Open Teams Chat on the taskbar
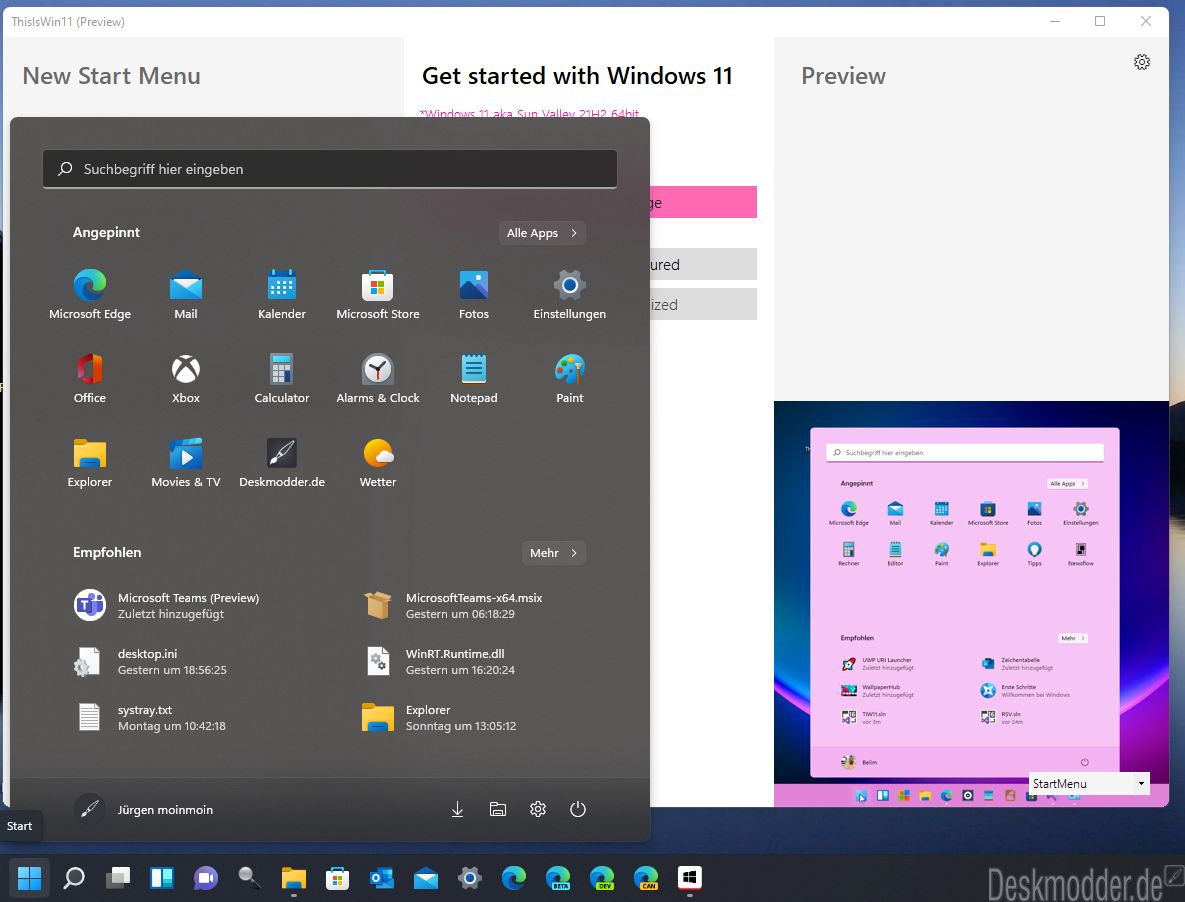 coord(206,878)
